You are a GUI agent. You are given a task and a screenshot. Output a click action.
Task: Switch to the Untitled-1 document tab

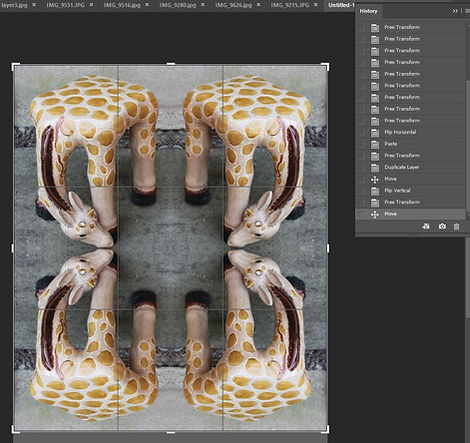(341, 5)
